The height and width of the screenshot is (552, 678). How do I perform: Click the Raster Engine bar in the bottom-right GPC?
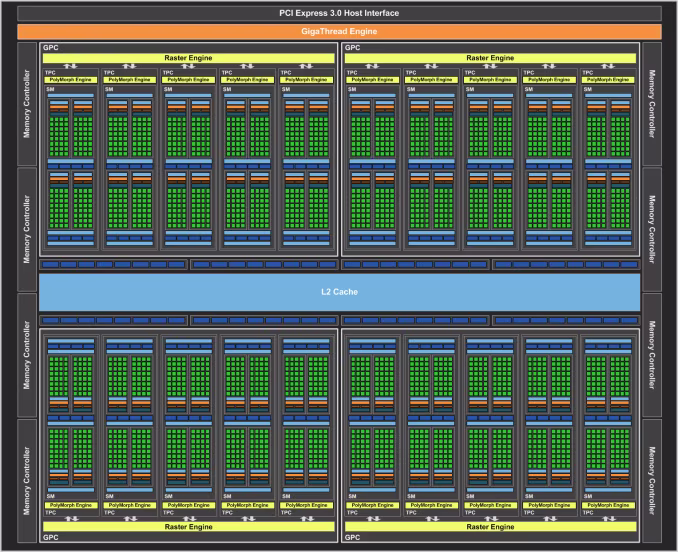(x=490, y=526)
